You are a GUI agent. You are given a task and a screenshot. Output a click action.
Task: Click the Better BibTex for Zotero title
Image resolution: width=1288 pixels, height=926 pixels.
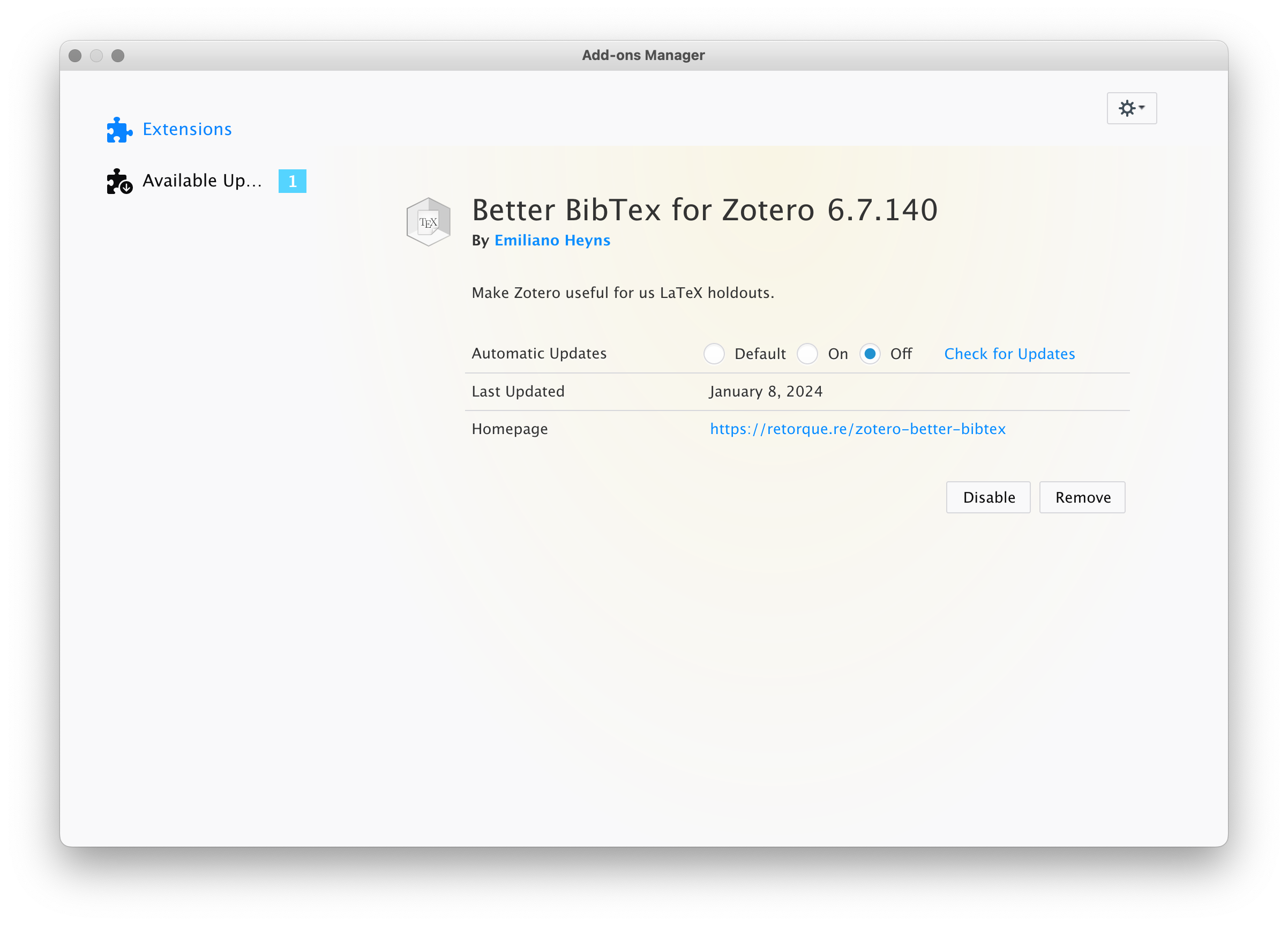pos(704,210)
